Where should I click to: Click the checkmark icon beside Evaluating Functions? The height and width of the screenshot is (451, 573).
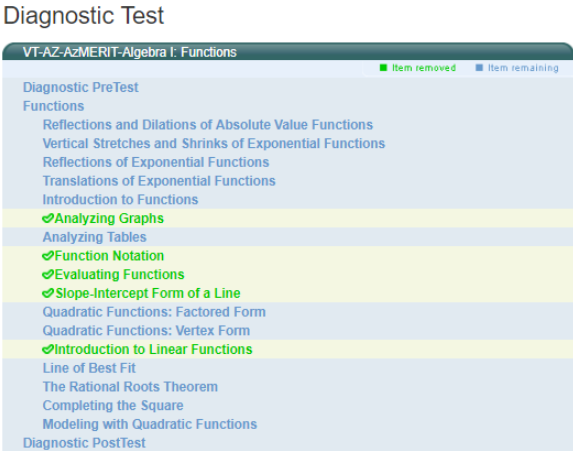[48, 274]
